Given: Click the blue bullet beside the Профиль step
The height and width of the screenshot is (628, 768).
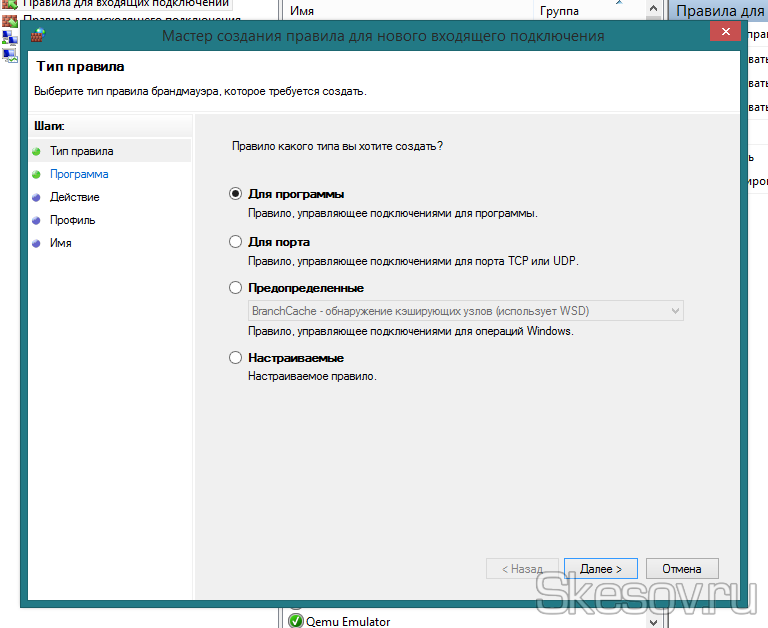Looking at the screenshot, I should tap(36, 220).
